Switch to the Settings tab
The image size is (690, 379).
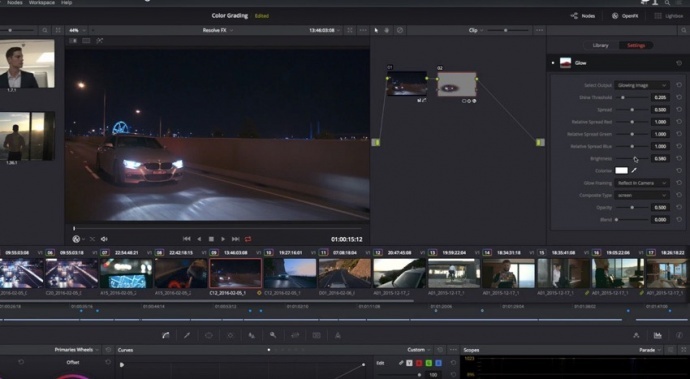point(636,45)
